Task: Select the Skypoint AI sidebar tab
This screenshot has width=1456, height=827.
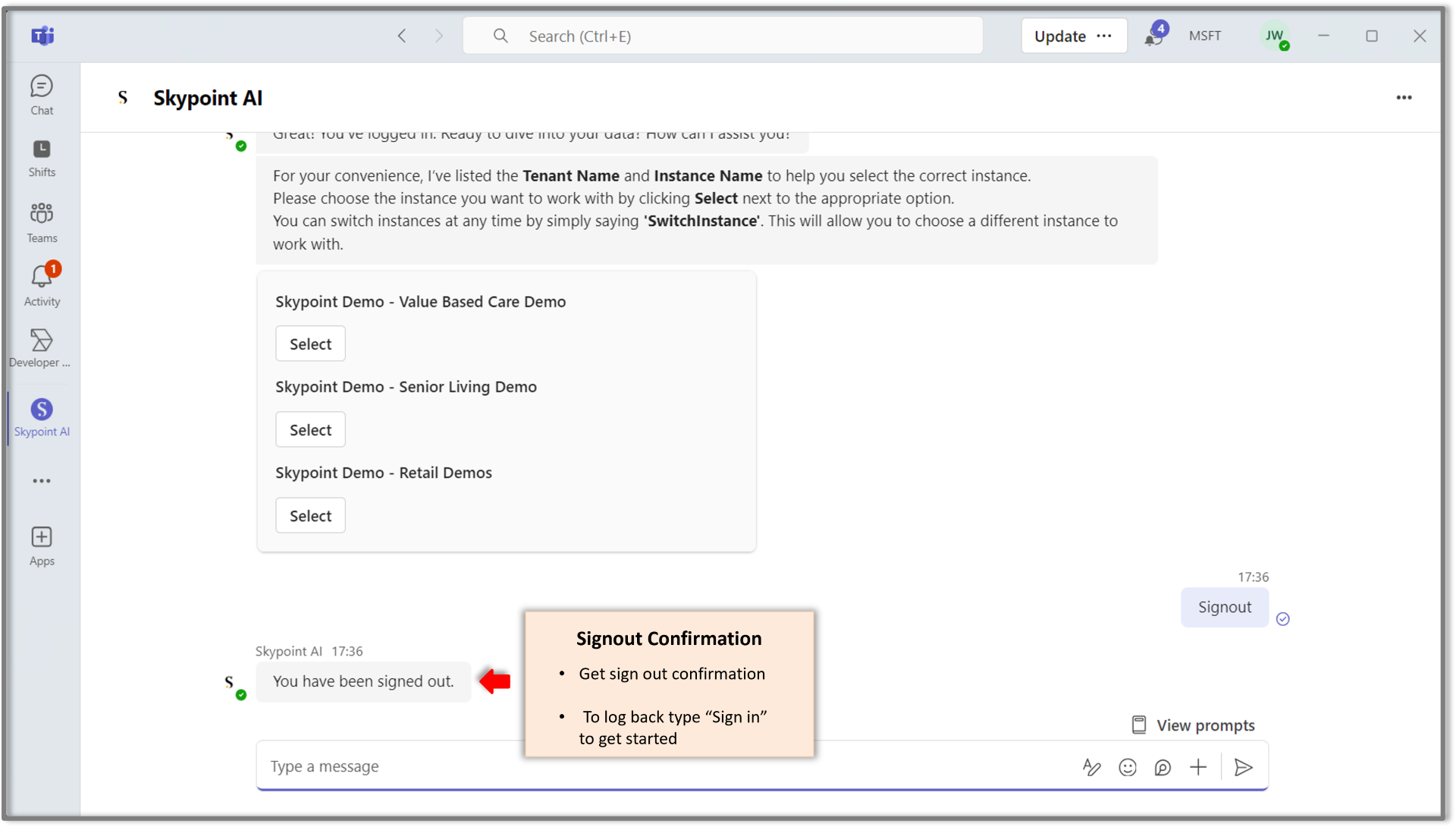Action: pyautogui.click(x=42, y=417)
